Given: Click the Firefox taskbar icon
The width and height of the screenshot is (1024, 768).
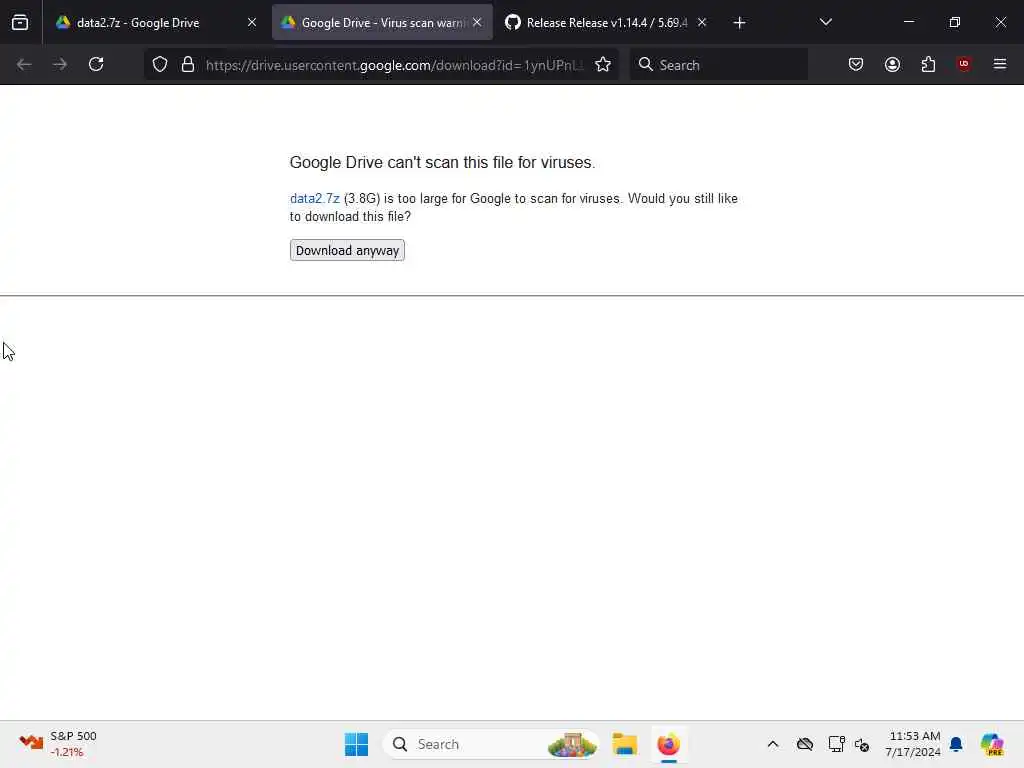Looking at the screenshot, I should pos(669,744).
